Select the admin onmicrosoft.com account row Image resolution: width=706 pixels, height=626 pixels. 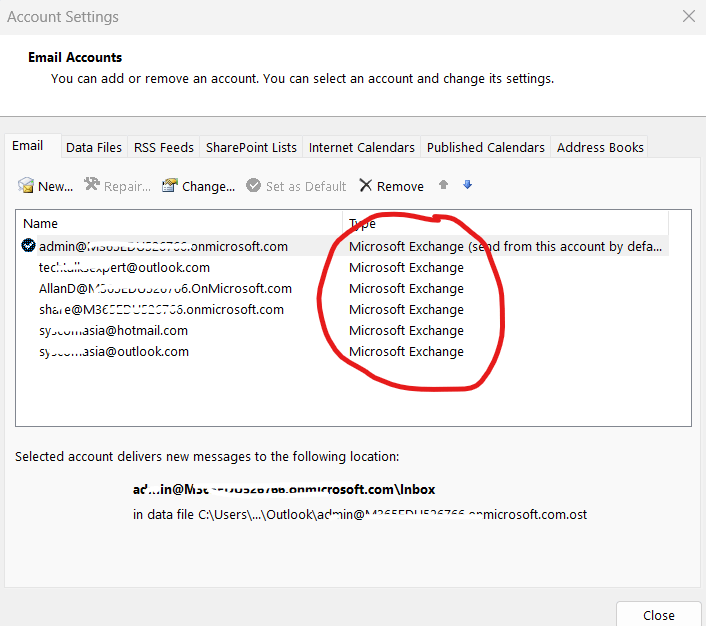pos(343,246)
